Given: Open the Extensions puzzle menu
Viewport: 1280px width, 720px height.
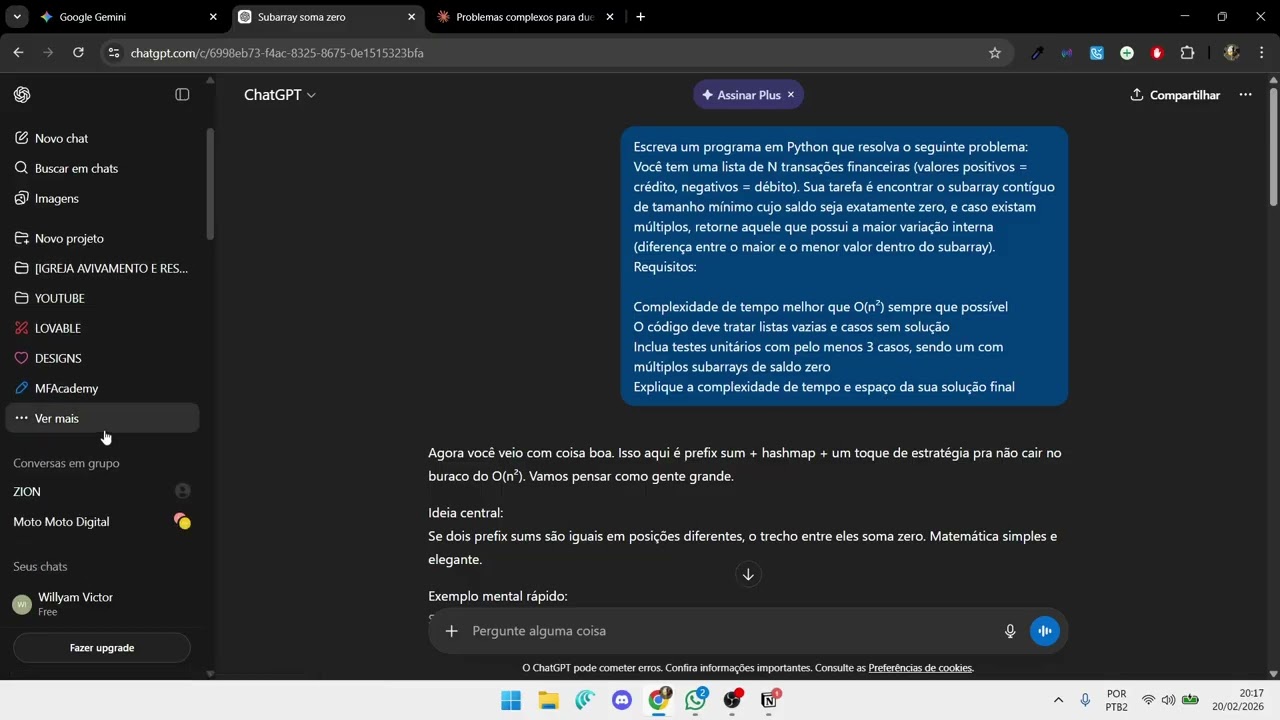Looking at the screenshot, I should [x=1188, y=53].
